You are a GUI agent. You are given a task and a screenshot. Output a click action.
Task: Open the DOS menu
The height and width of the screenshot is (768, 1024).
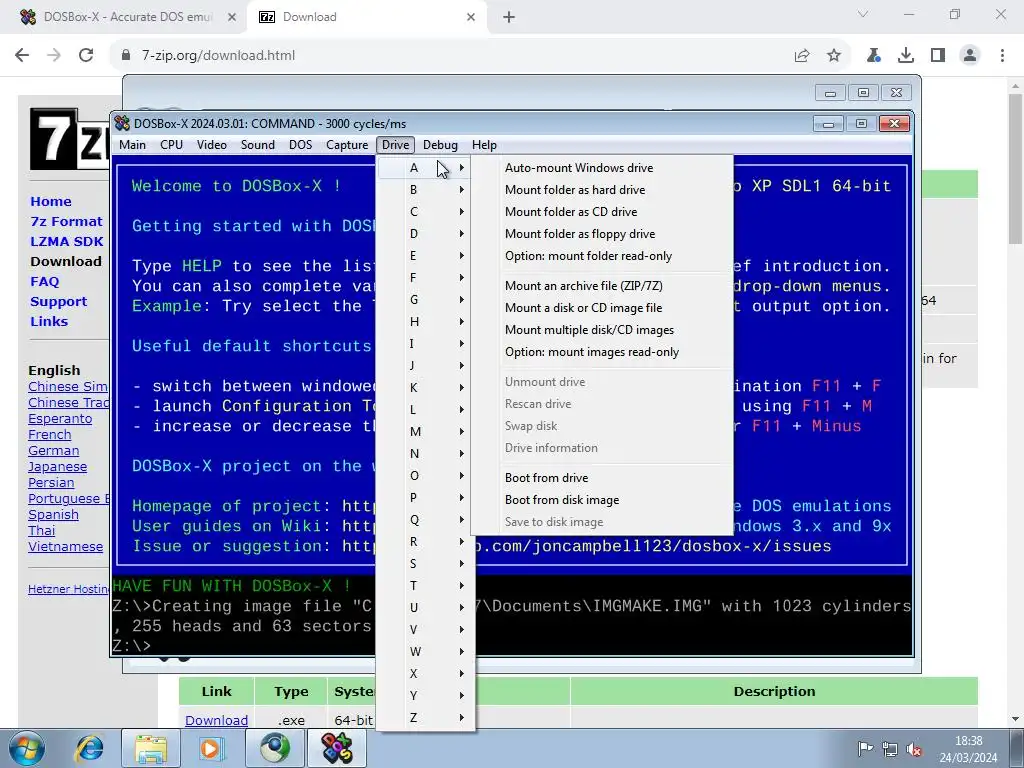300,145
